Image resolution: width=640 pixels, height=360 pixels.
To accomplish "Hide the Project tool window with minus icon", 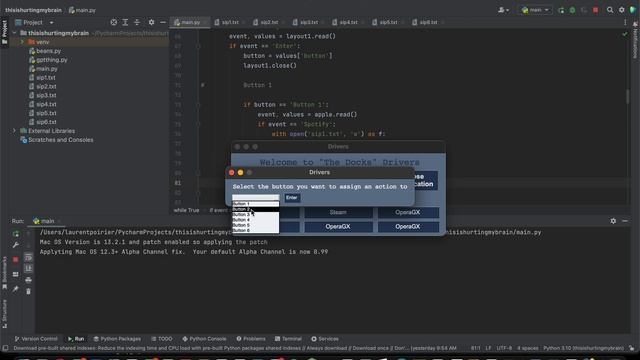I will tap(163, 22).
